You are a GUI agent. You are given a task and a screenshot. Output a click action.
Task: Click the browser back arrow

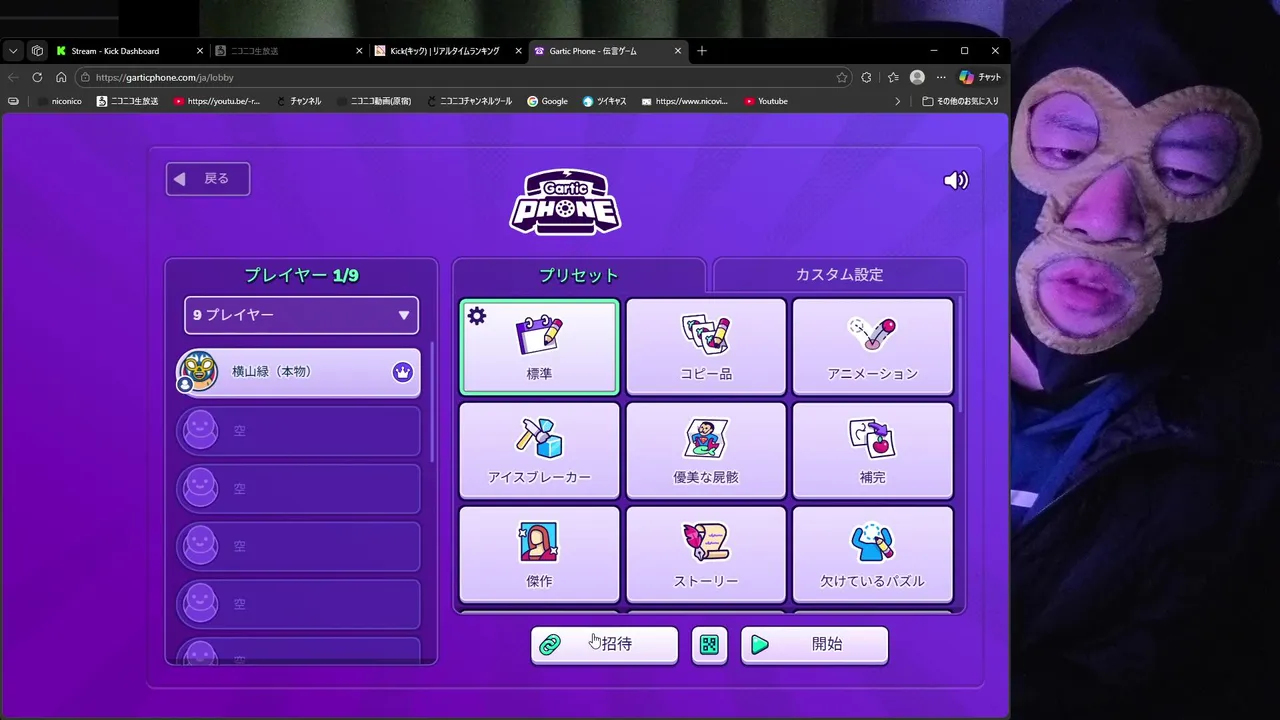pos(13,77)
